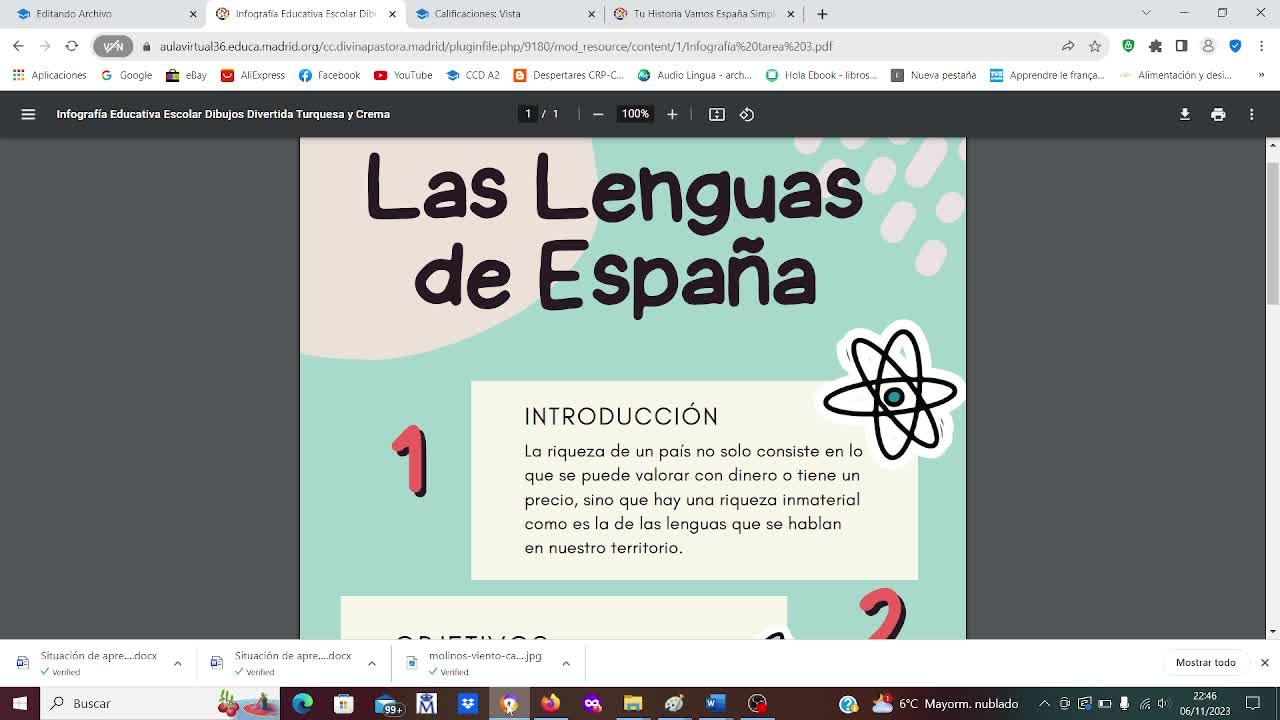Click the address bar URL
The width and height of the screenshot is (1280, 720).
click(x=496, y=46)
